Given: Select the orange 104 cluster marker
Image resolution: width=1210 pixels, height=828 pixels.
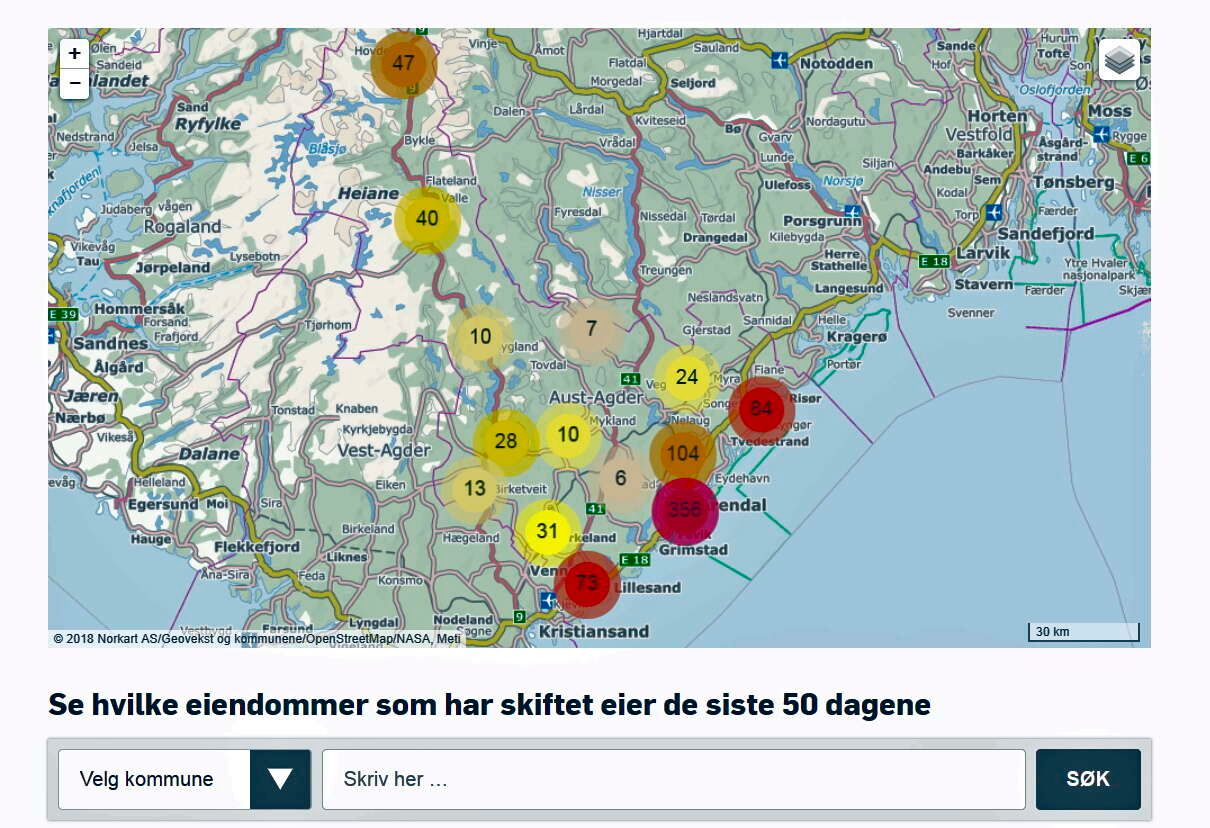Looking at the screenshot, I should pos(683,453).
